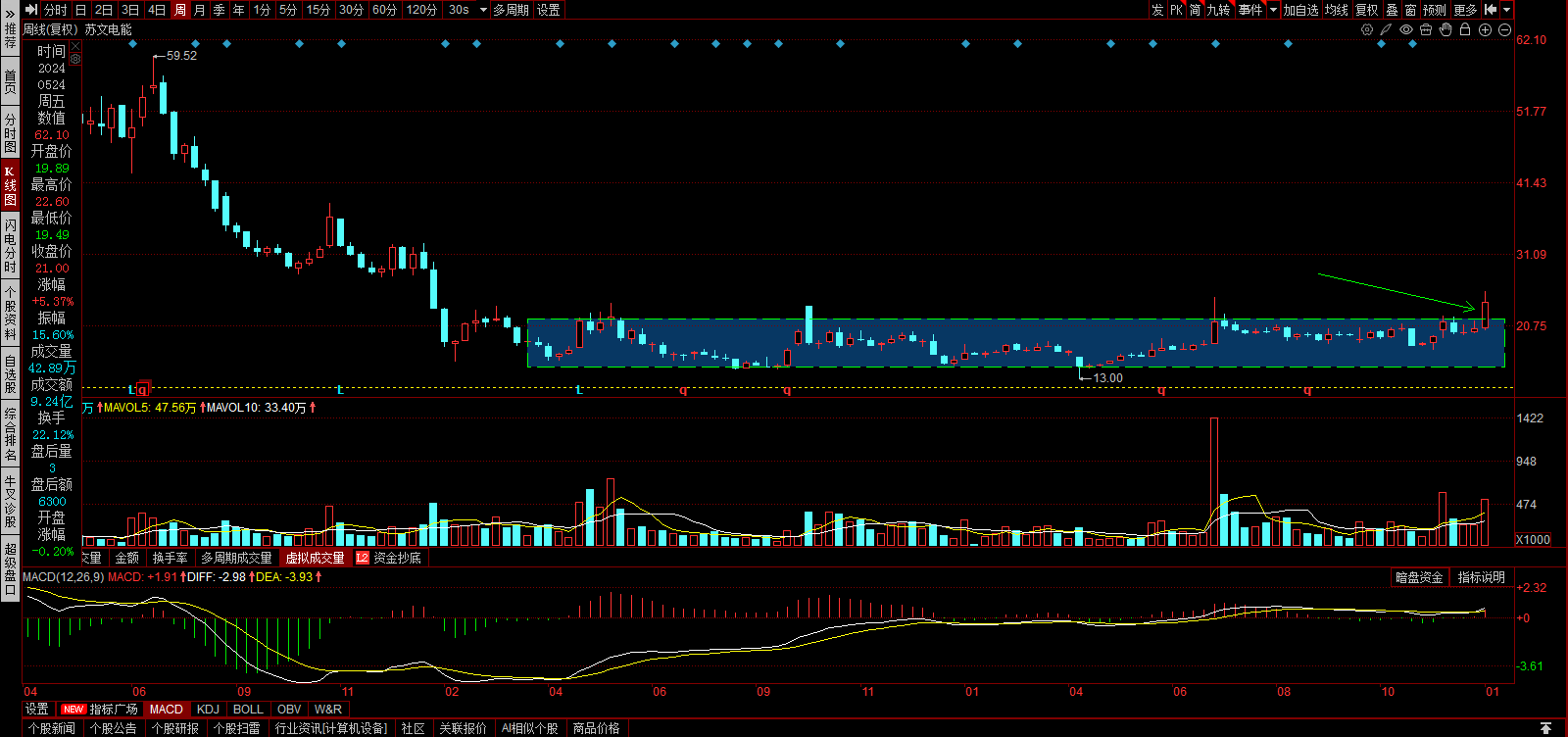
Task: Open the 牛叉诊股 sidebar tab
Action: coord(10,502)
